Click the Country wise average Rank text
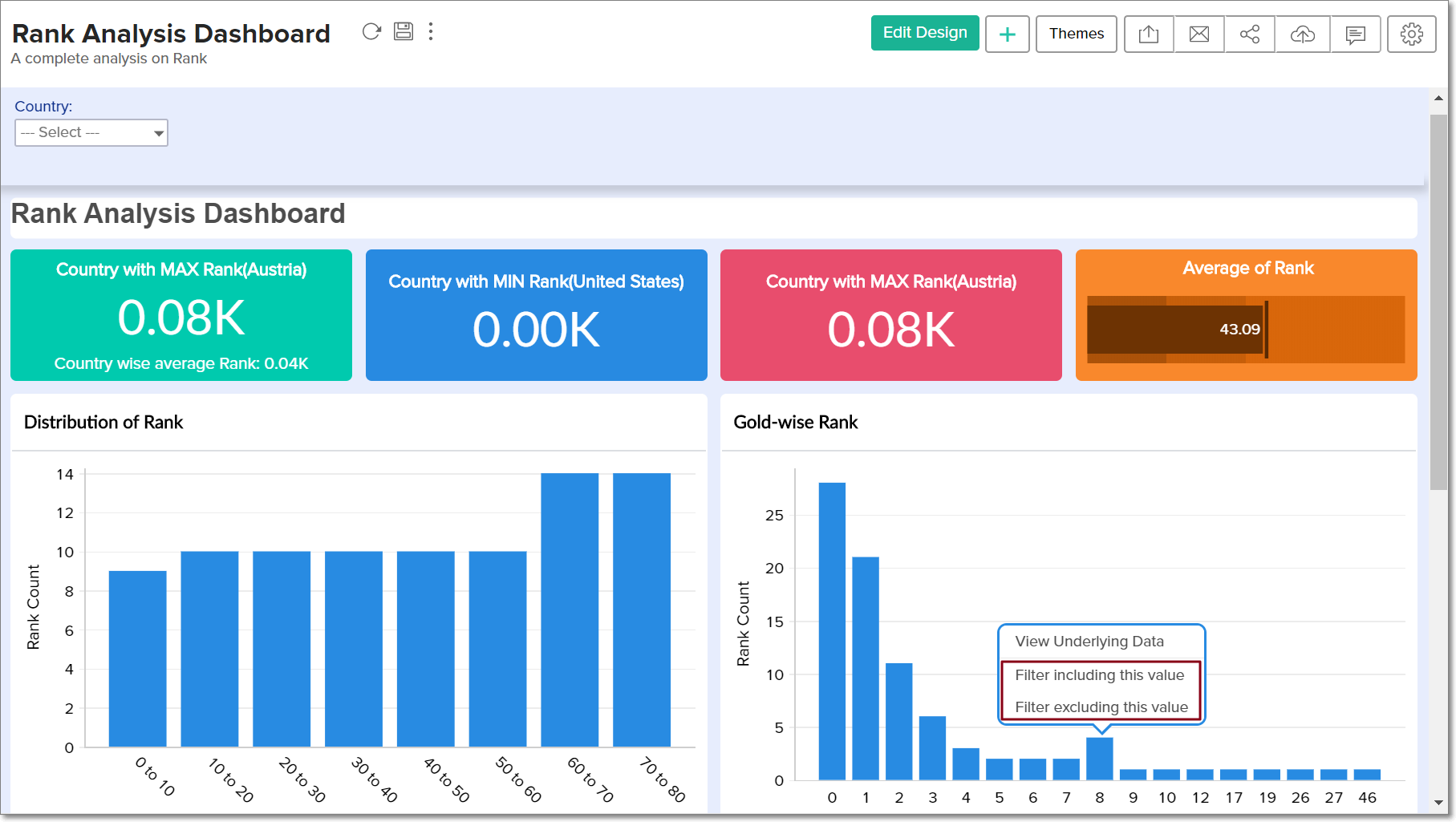Screen dimensions: 1456x822 click(181, 363)
